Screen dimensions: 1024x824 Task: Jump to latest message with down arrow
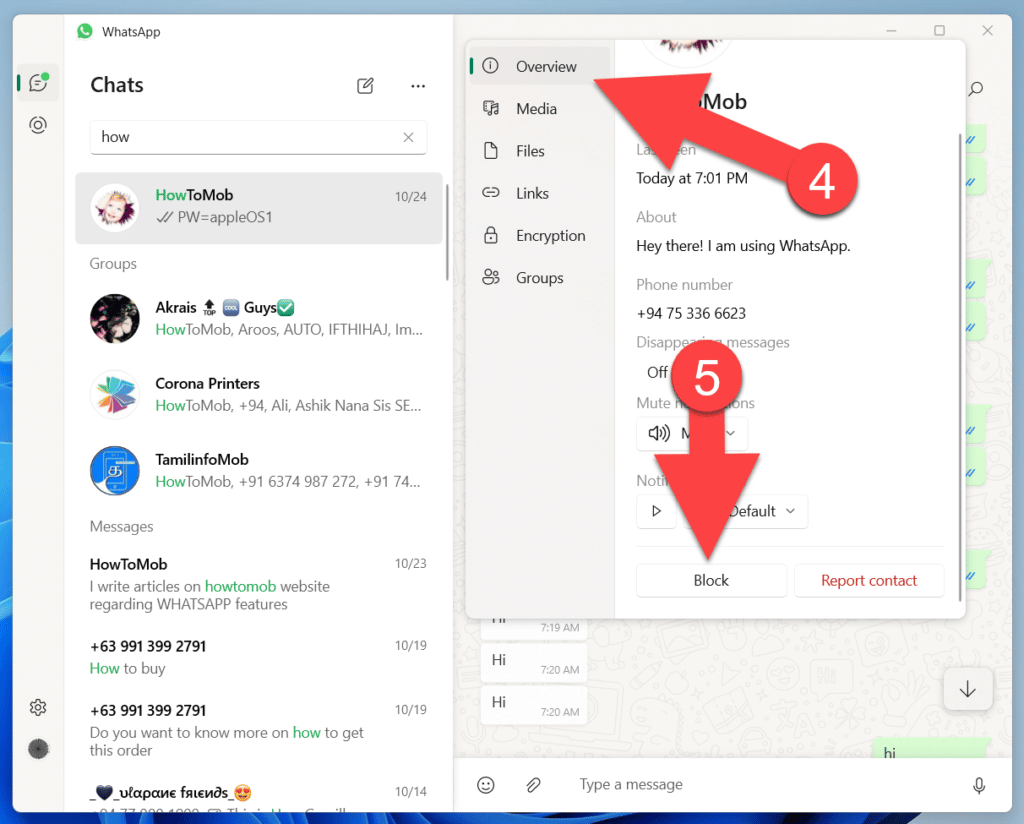(968, 689)
